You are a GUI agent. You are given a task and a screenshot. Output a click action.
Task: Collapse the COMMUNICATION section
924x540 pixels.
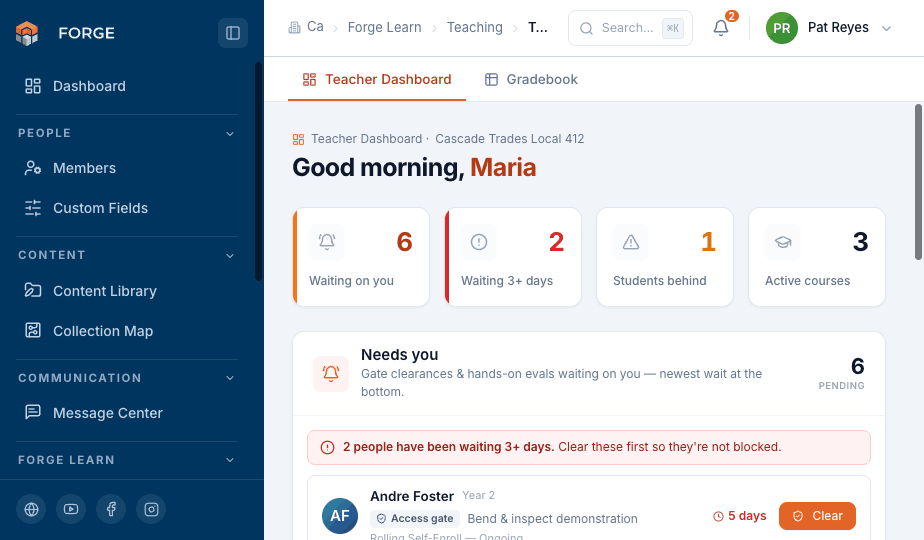coord(230,378)
